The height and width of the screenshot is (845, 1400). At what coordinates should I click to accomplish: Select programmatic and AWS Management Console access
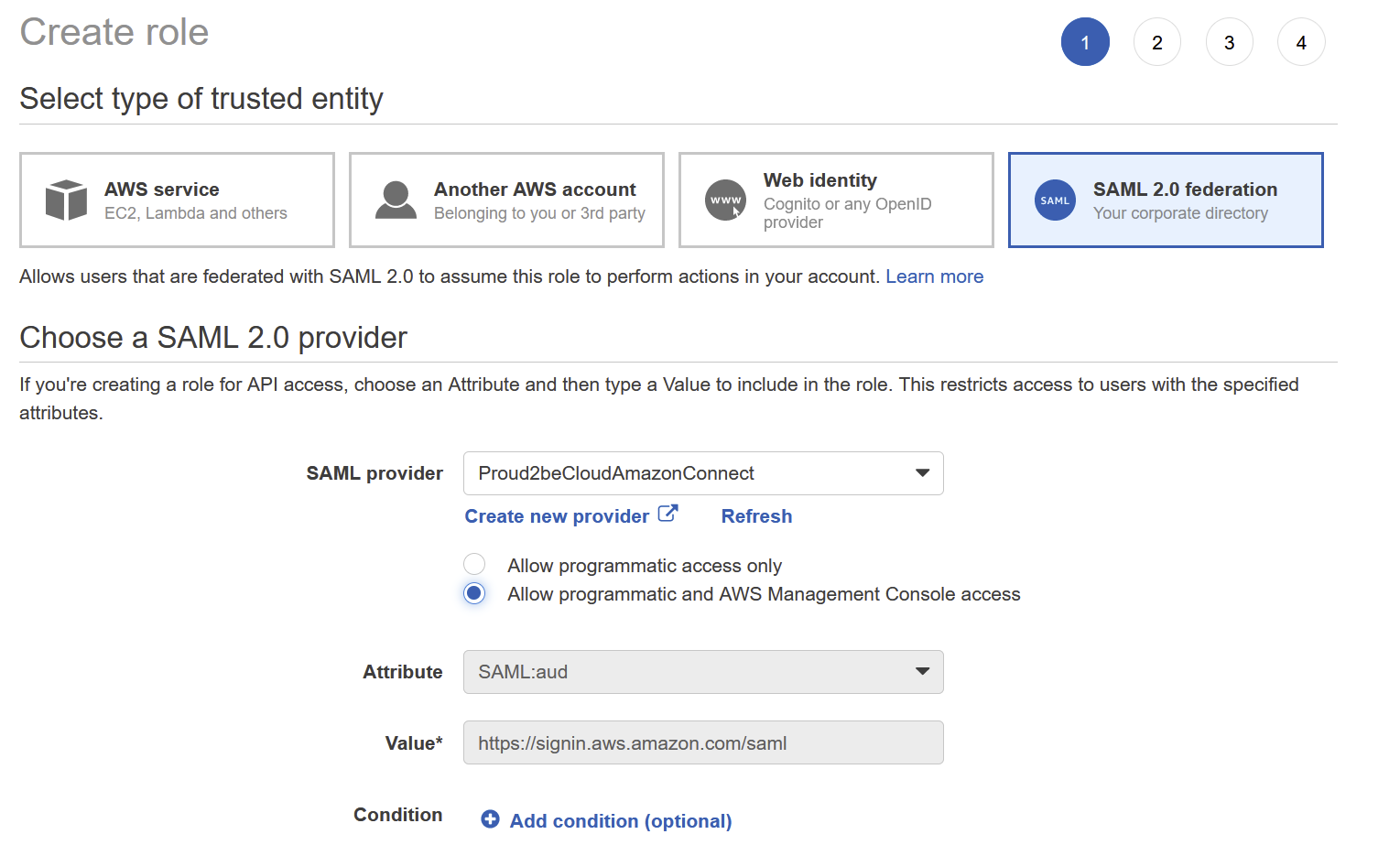pyautogui.click(x=474, y=593)
